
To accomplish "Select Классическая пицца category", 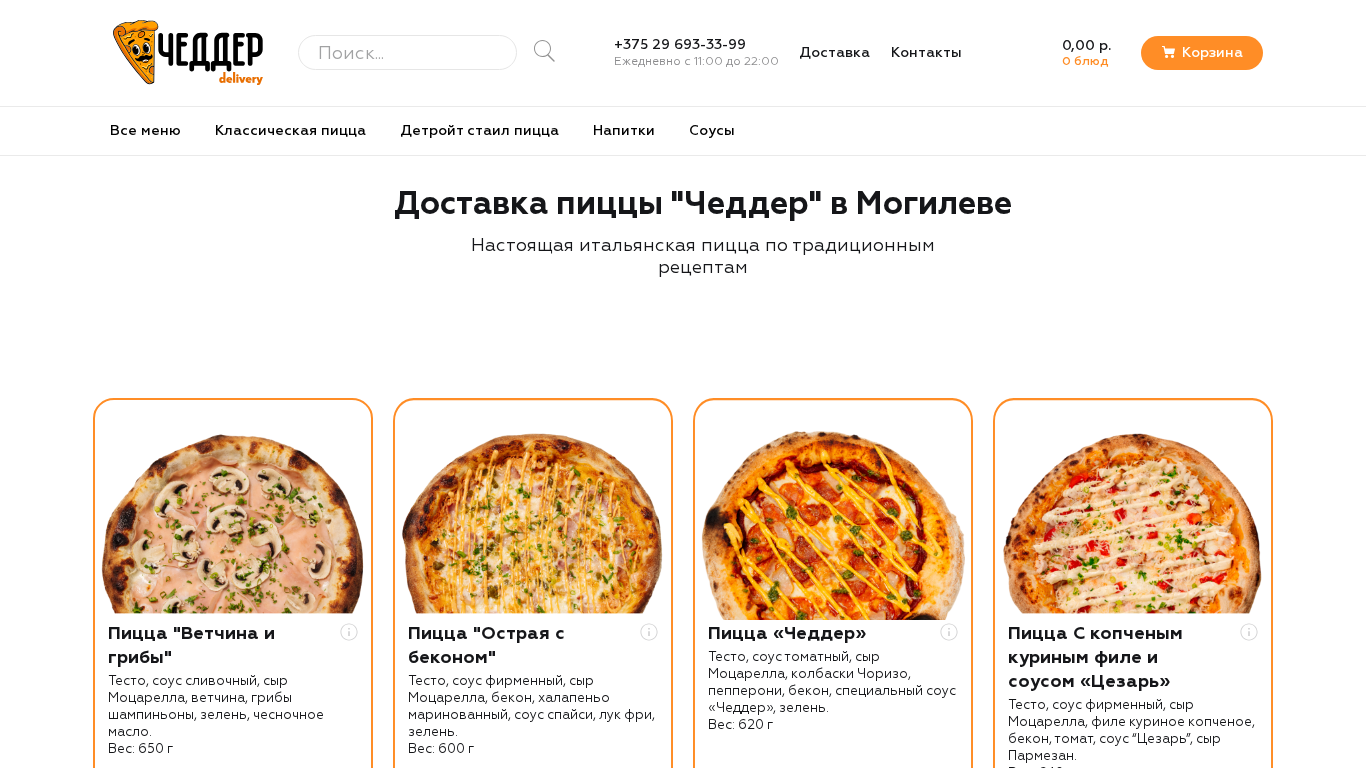I will (x=290, y=131).
